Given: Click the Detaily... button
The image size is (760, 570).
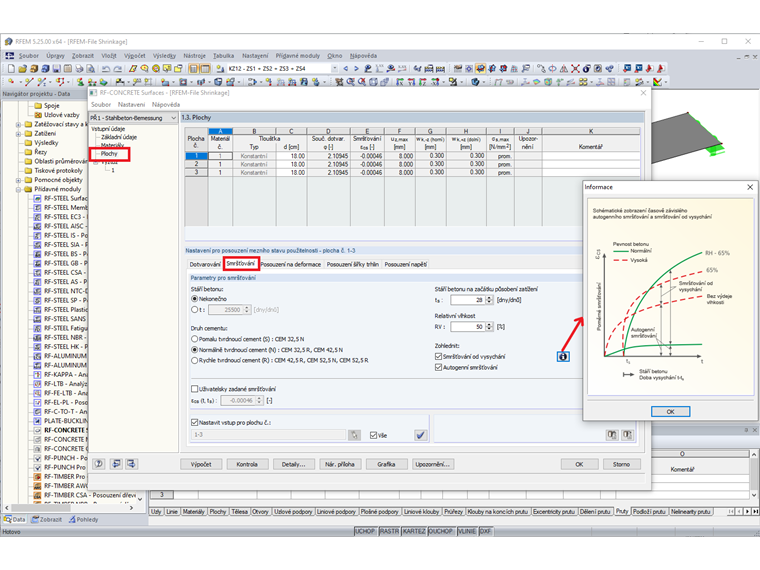Looking at the screenshot, I should [294, 464].
